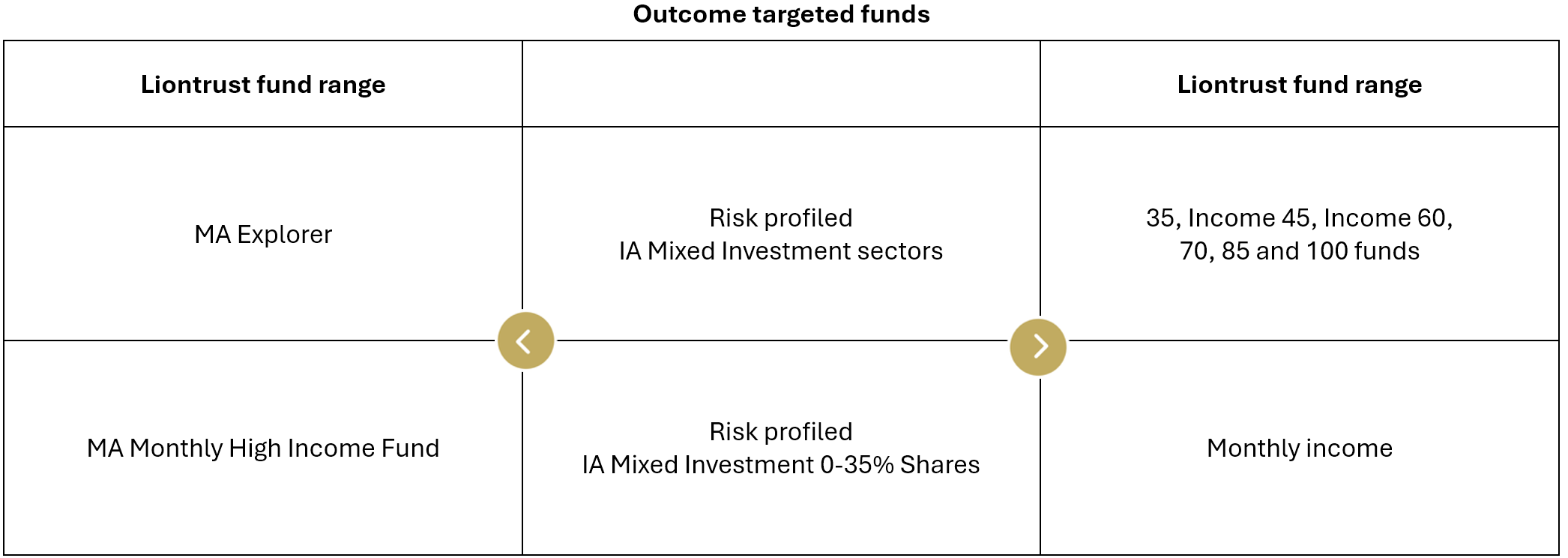Click 'Risk profiled' above the 0-35% Shares line

pos(781,431)
